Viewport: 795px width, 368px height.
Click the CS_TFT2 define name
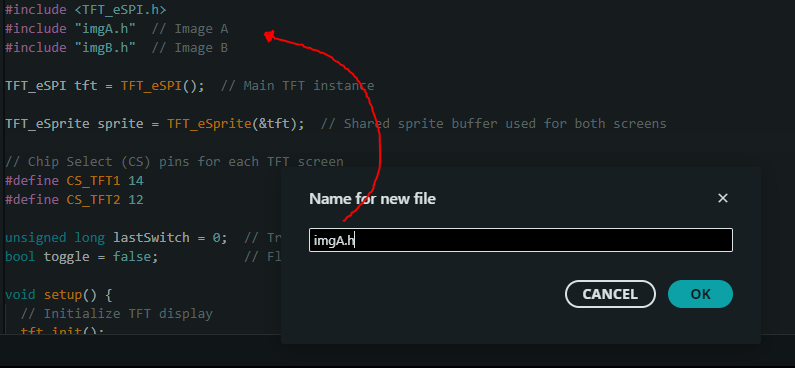(93, 200)
